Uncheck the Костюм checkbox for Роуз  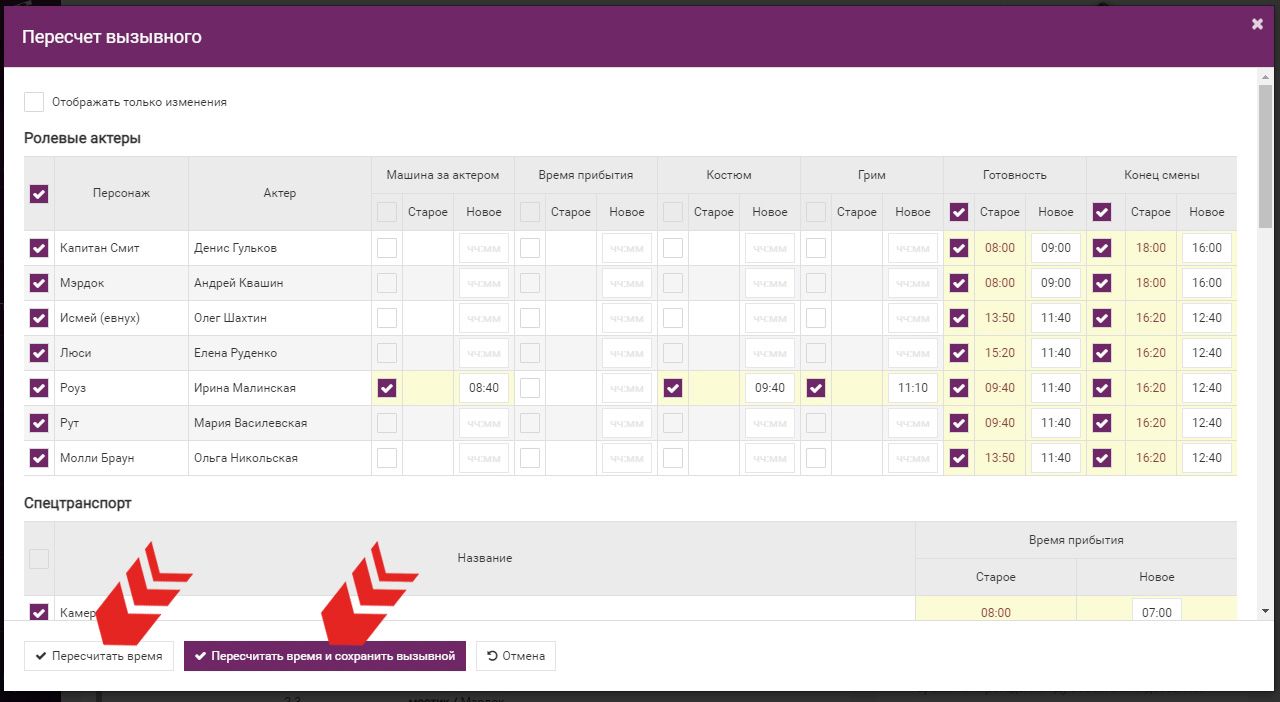(x=673, y=388)
